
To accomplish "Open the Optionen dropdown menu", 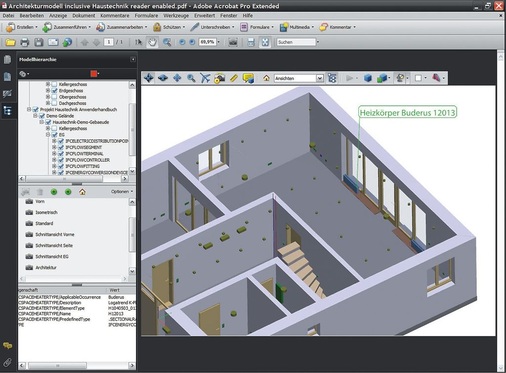I will tap(122, 191).
